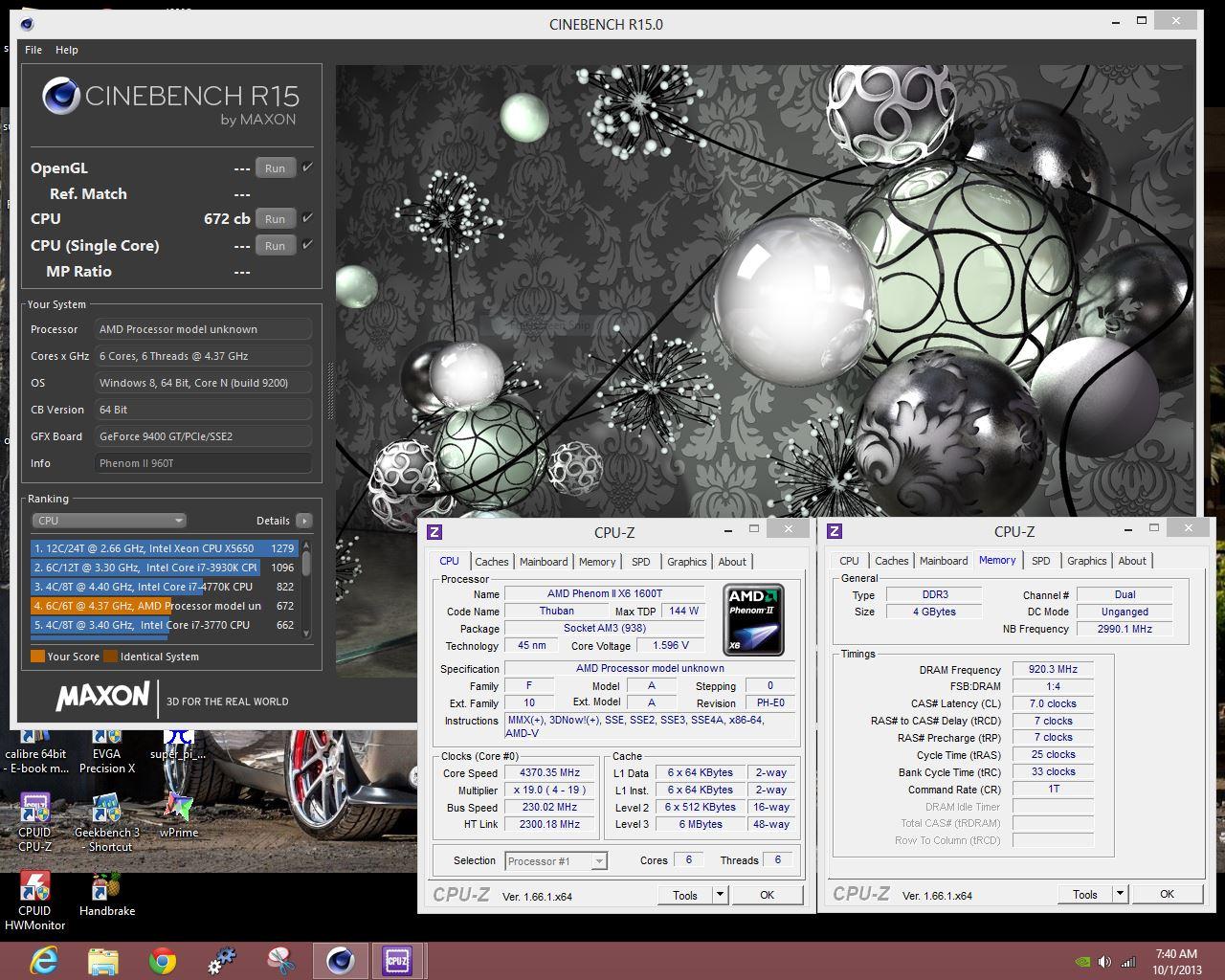The width and height of the screenshot is (1225, 980).
Task: Run the CPU benchmark
Action: (275, 218)
